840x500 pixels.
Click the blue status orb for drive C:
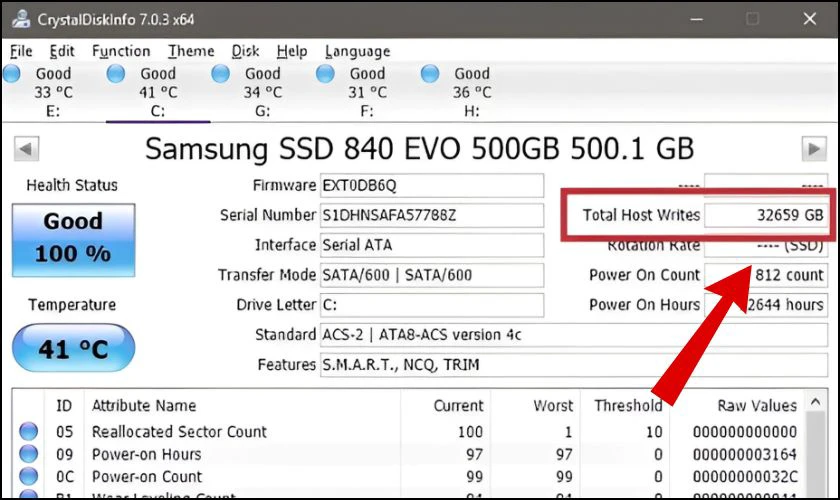(x=116, y=73)
